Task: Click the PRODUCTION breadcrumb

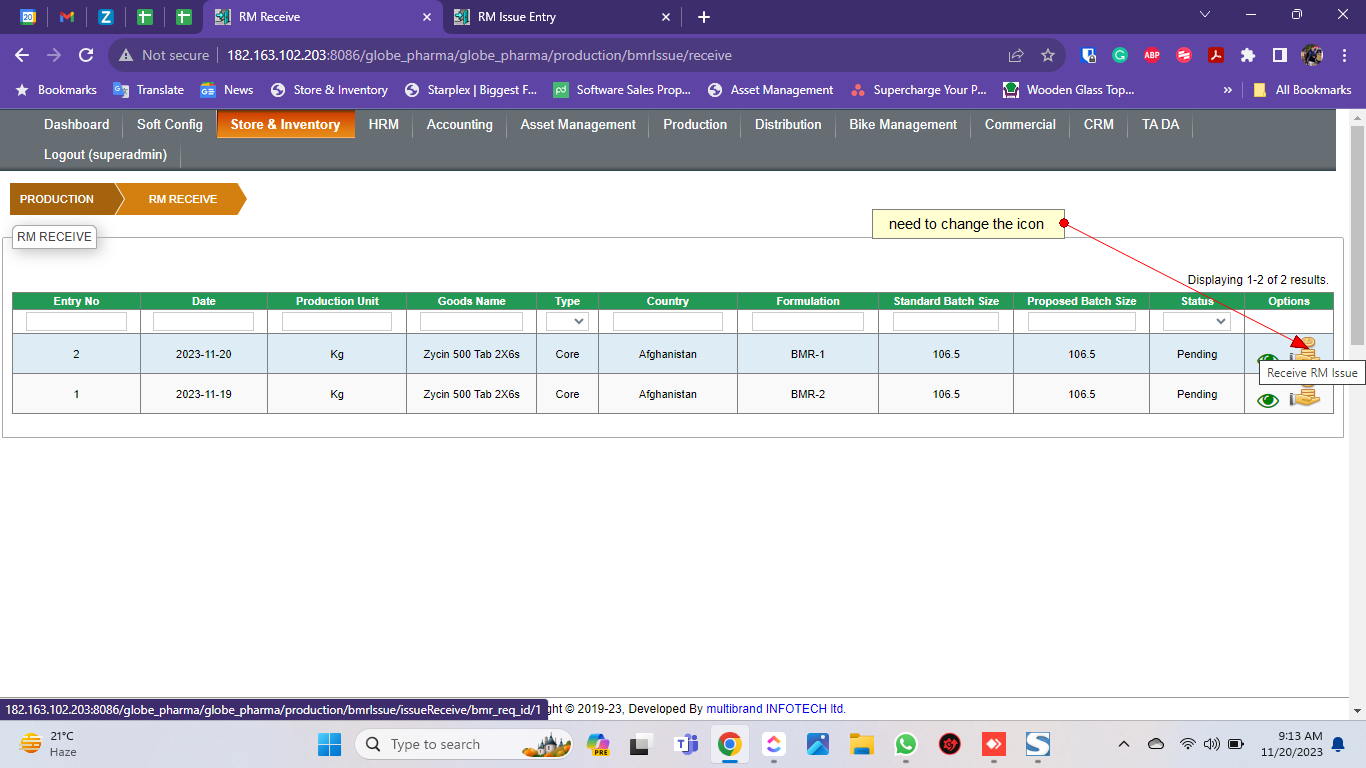Action: [x=58, y=199]
